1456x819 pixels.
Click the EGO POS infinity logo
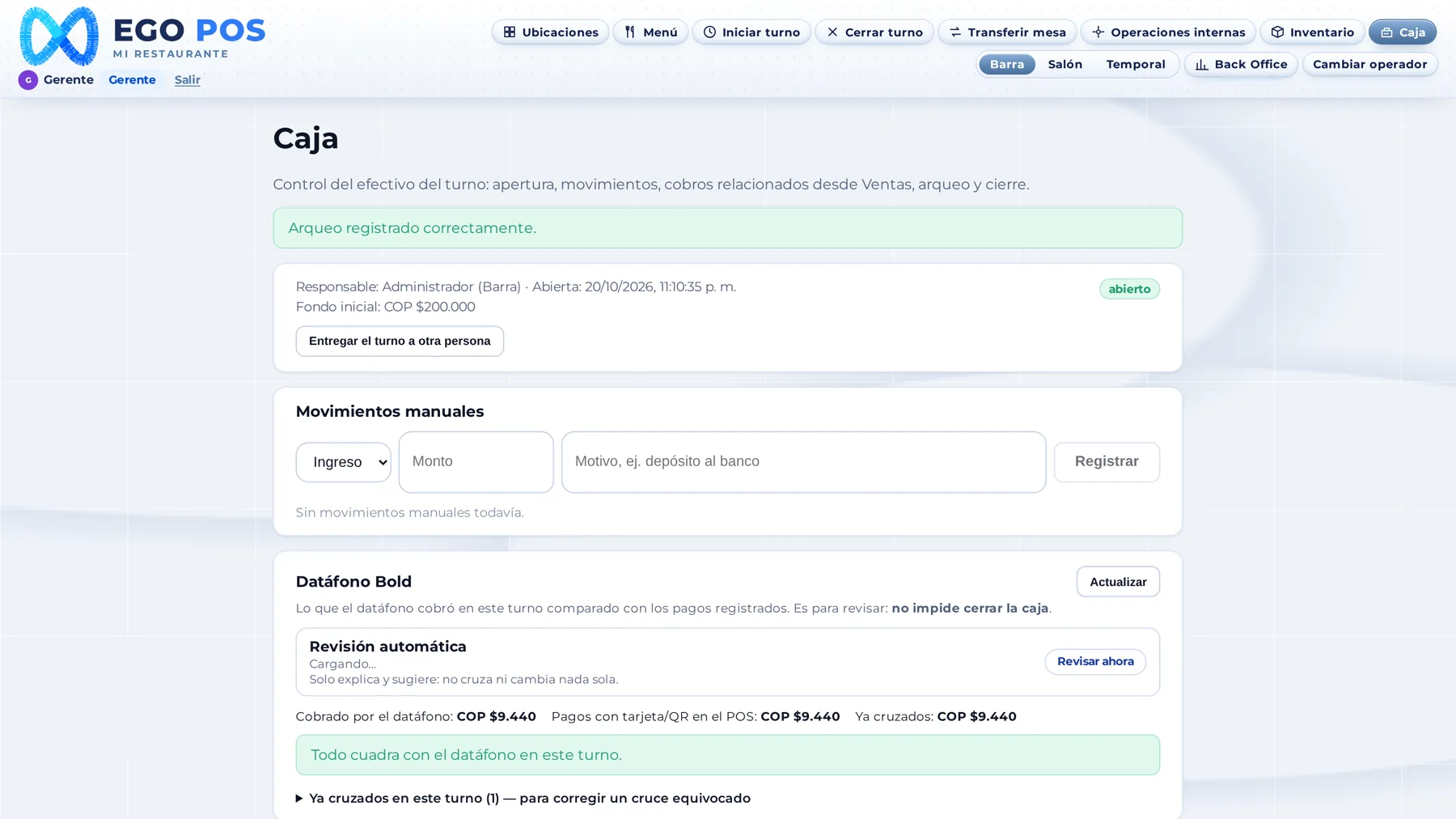coord(59,36)
